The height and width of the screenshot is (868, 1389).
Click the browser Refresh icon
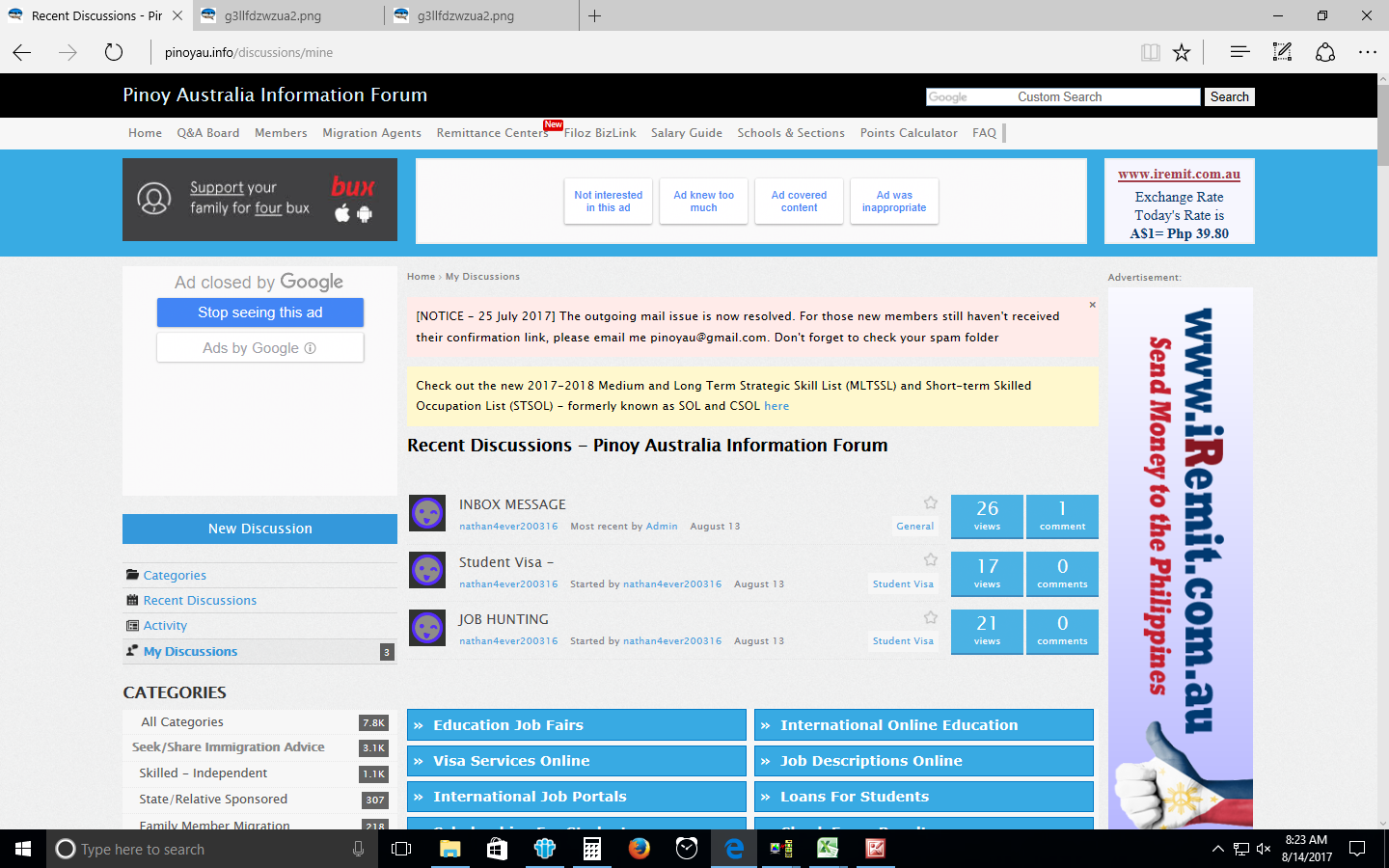tap(114, 52)
